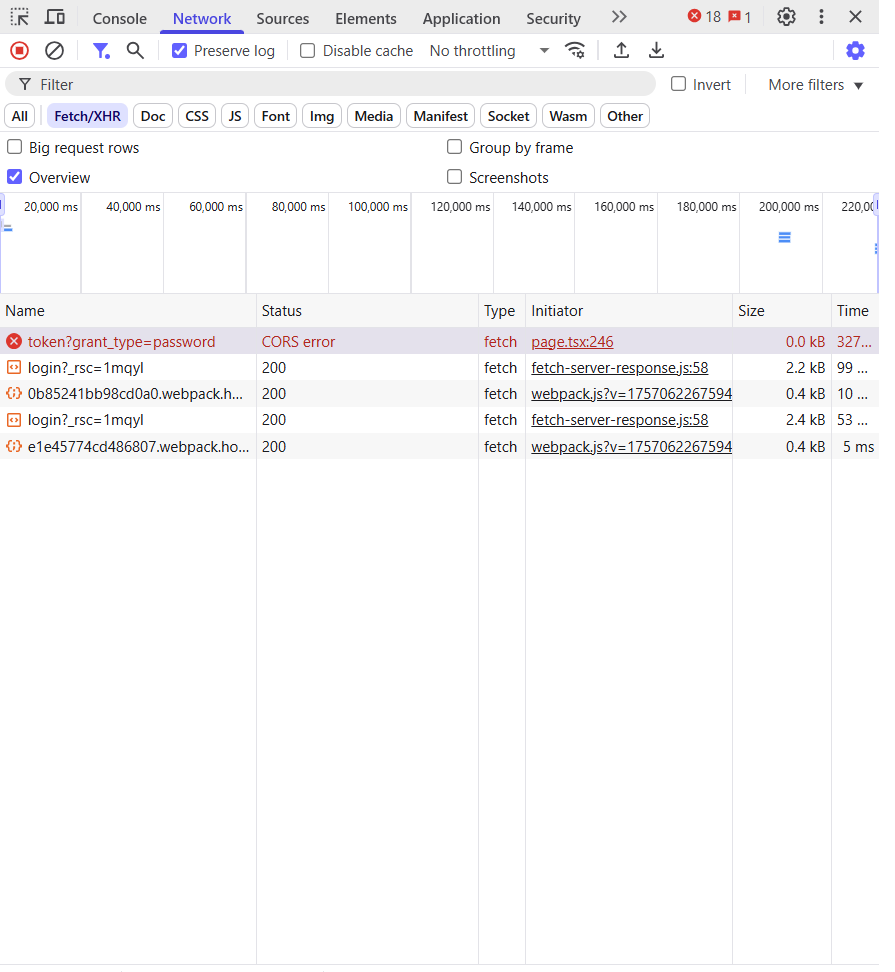The image size is (895, 972).
Task: Select token?grant_type=password request
Action: (121, 342)
